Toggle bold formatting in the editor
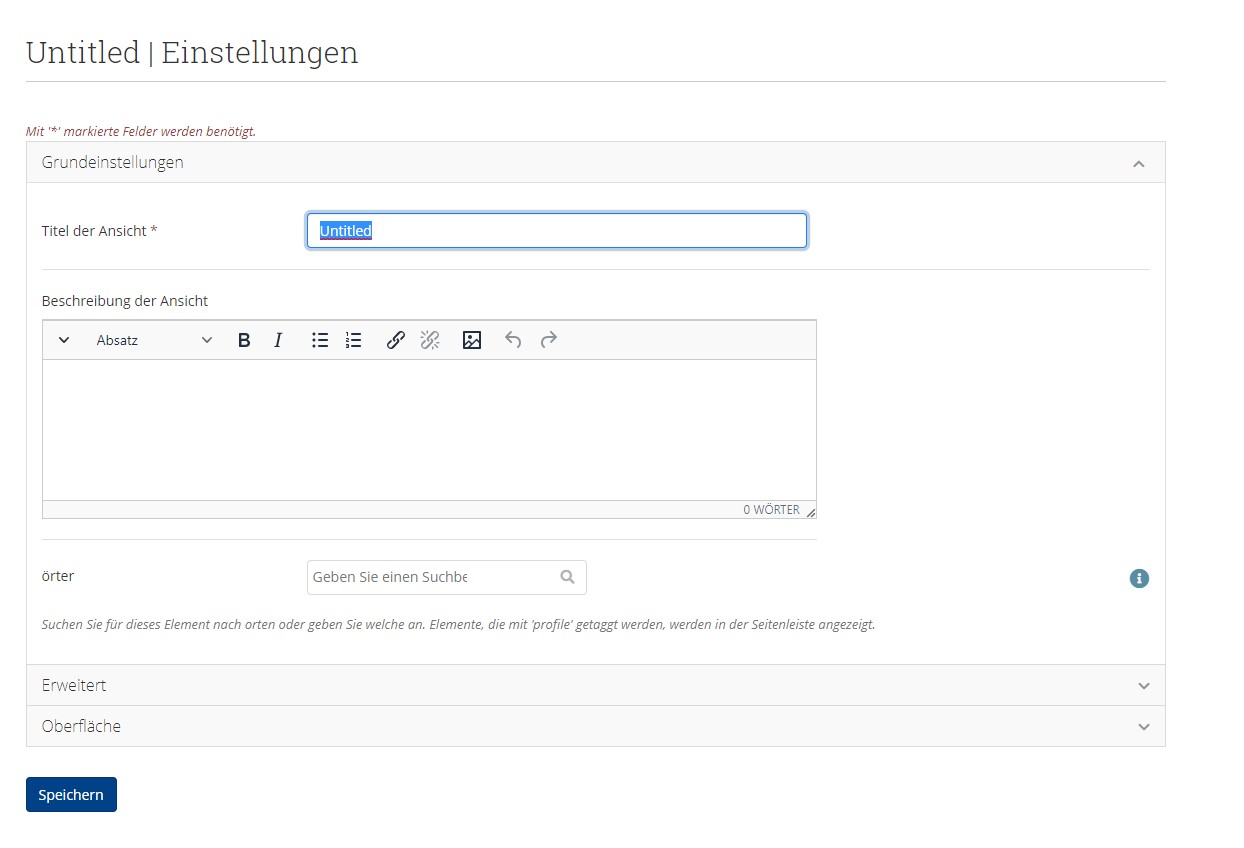This screenshot has height=848, width=1244. click(x=244, y=340)
